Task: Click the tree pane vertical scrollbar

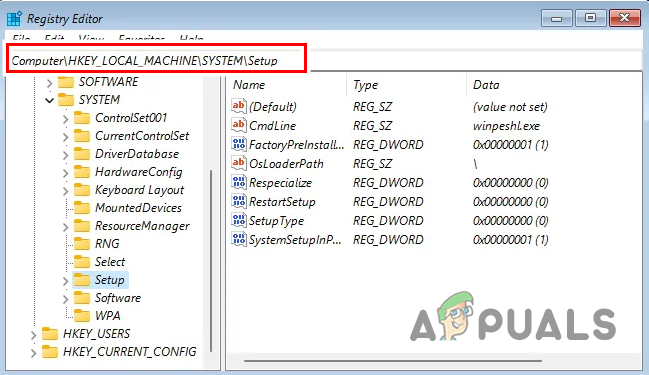Action: click(x=211, y=261)
